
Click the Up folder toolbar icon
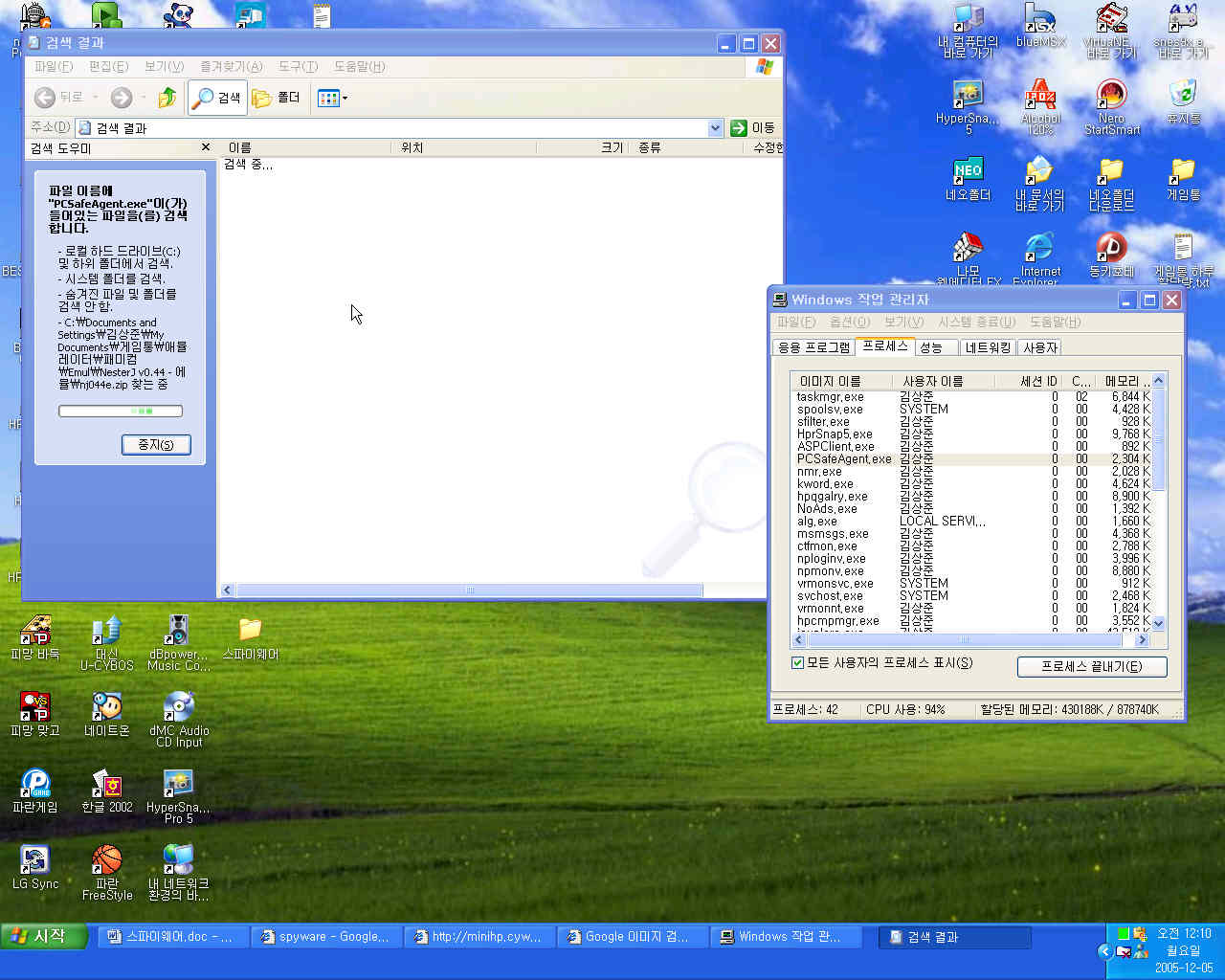pos(167,98)
